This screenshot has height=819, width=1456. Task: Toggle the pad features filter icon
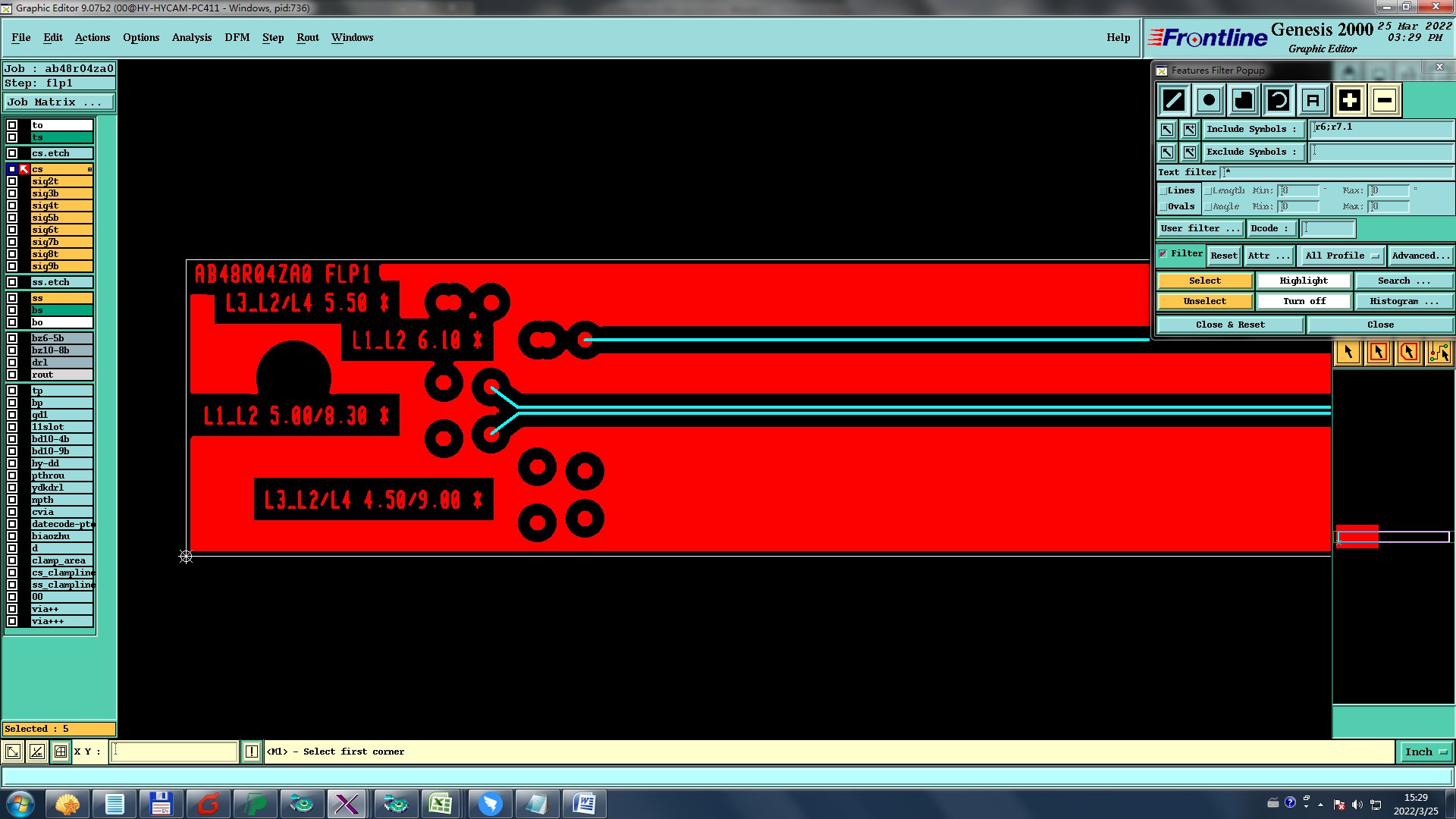[x=1209, y=100]
